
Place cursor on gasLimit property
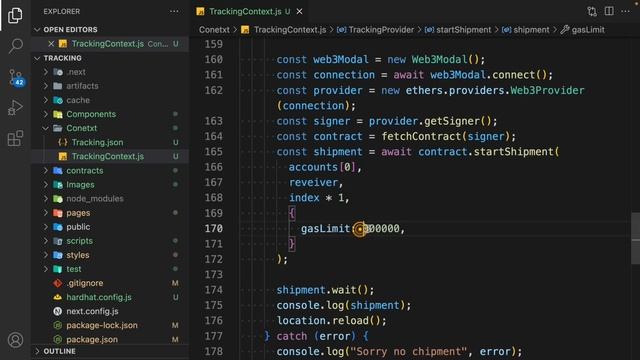326,229
